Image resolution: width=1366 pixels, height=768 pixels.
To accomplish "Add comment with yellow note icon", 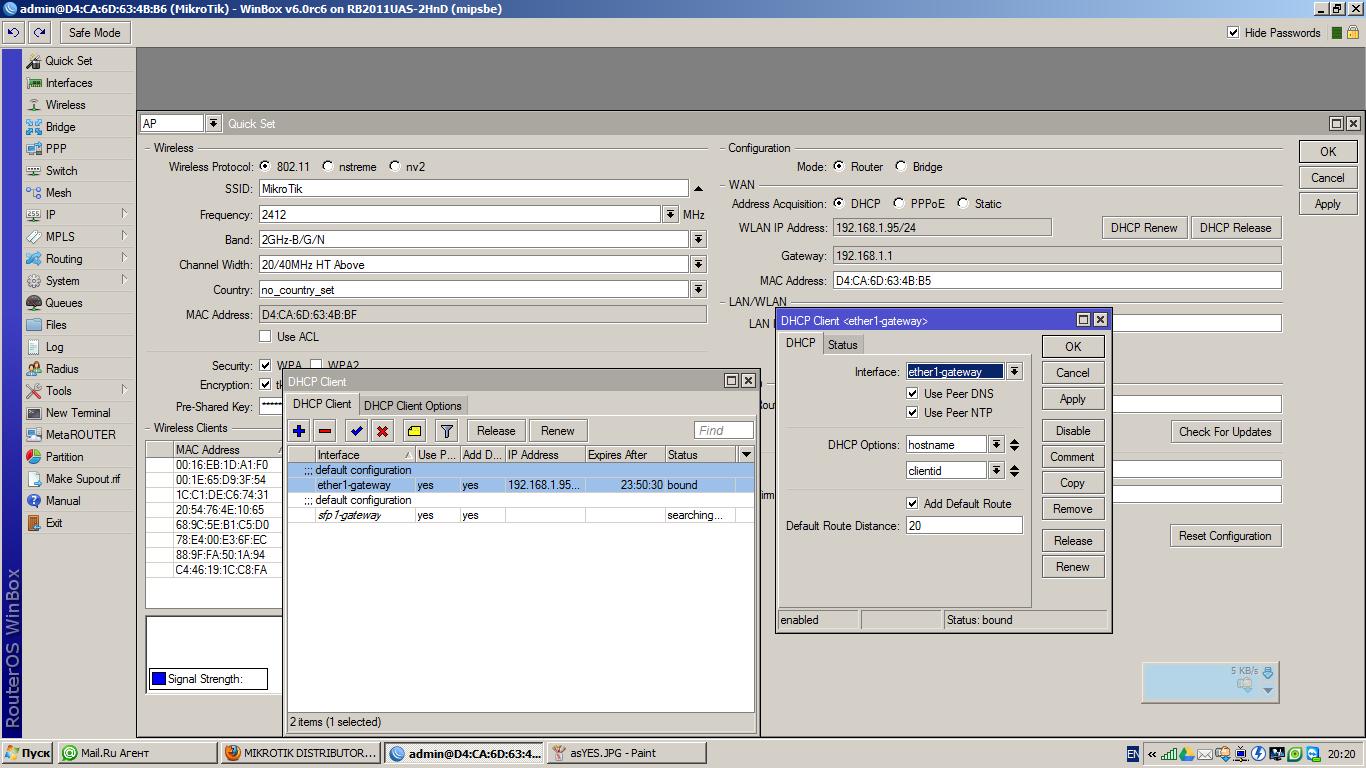I will click(414, 431).
